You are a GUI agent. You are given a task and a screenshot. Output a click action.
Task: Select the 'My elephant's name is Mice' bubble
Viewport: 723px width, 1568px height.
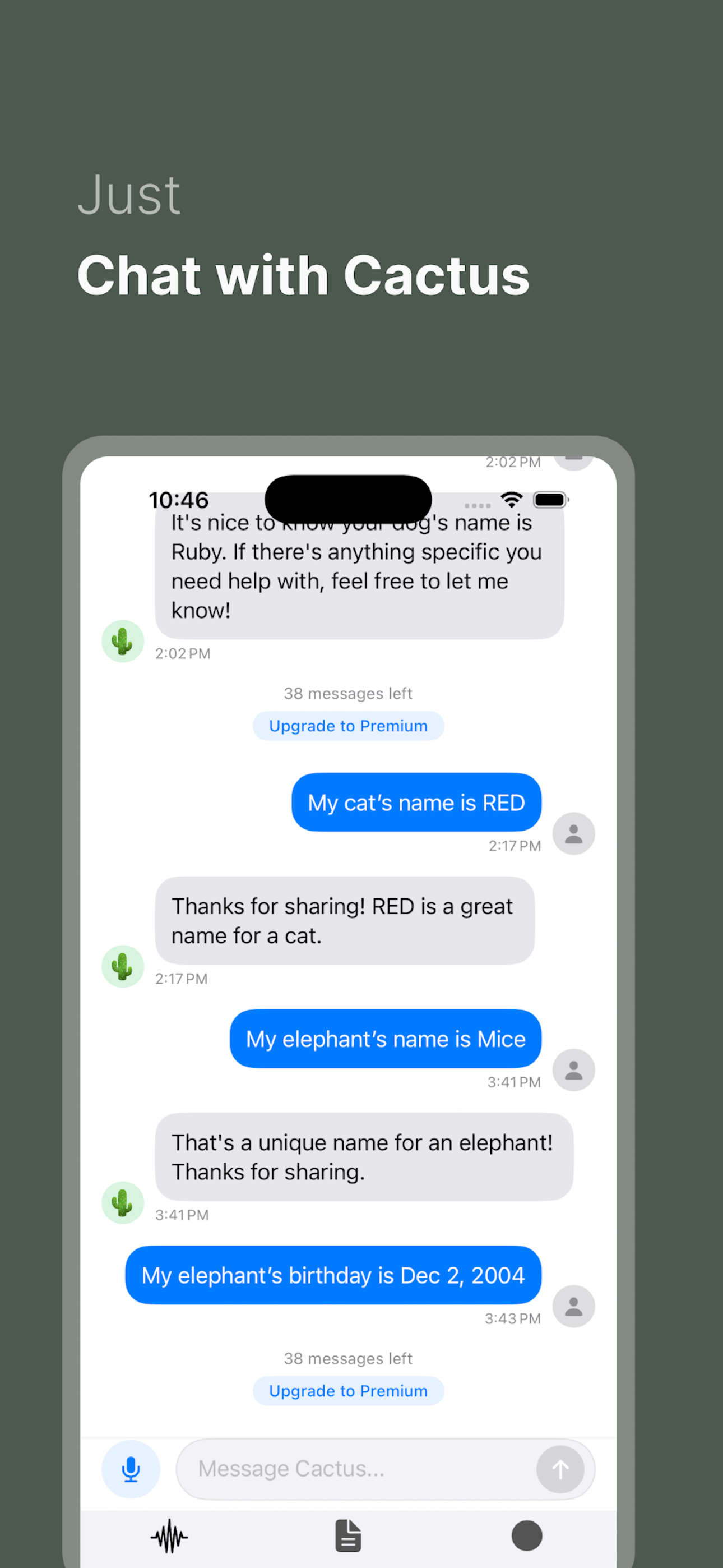(x=385, y=1039)
